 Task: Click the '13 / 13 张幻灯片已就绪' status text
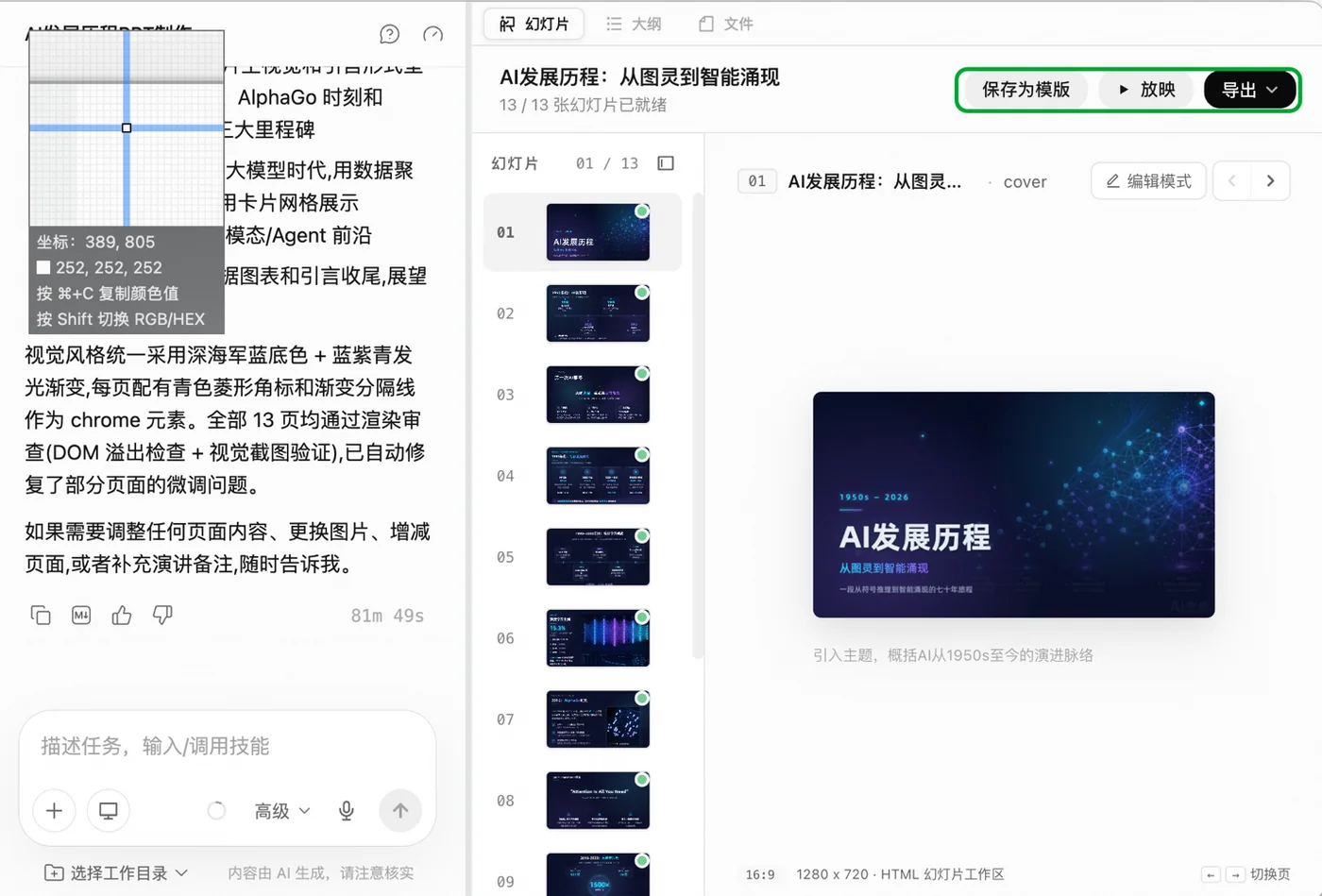click(583, 105)
